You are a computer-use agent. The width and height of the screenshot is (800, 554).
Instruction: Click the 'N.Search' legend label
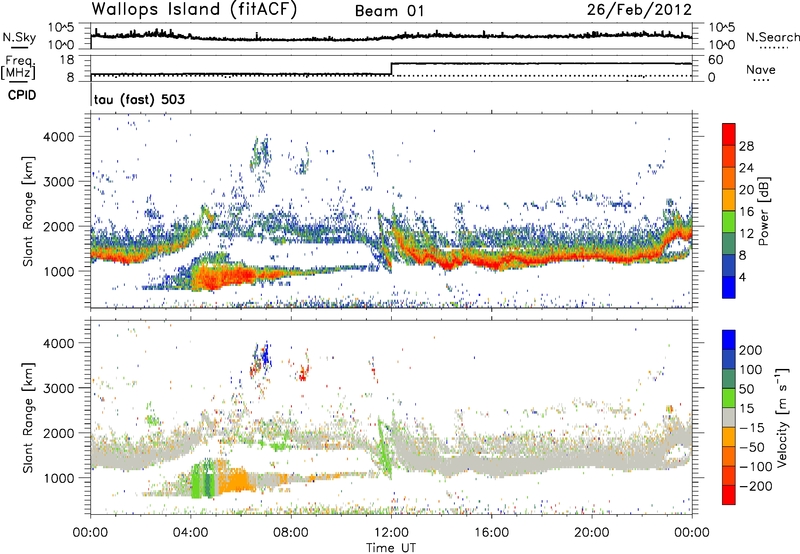tap(773, 37)
